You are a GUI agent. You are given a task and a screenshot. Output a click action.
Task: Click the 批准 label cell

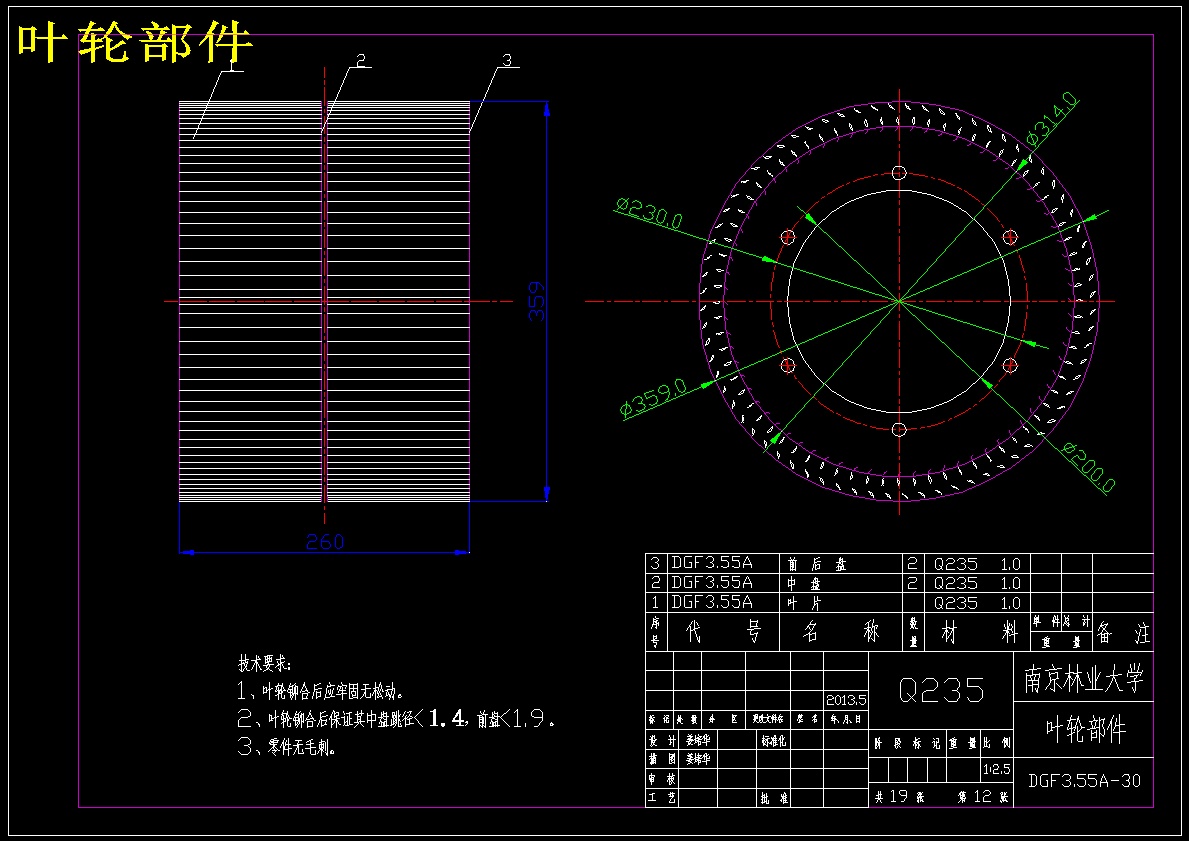(x=774, y=799)
